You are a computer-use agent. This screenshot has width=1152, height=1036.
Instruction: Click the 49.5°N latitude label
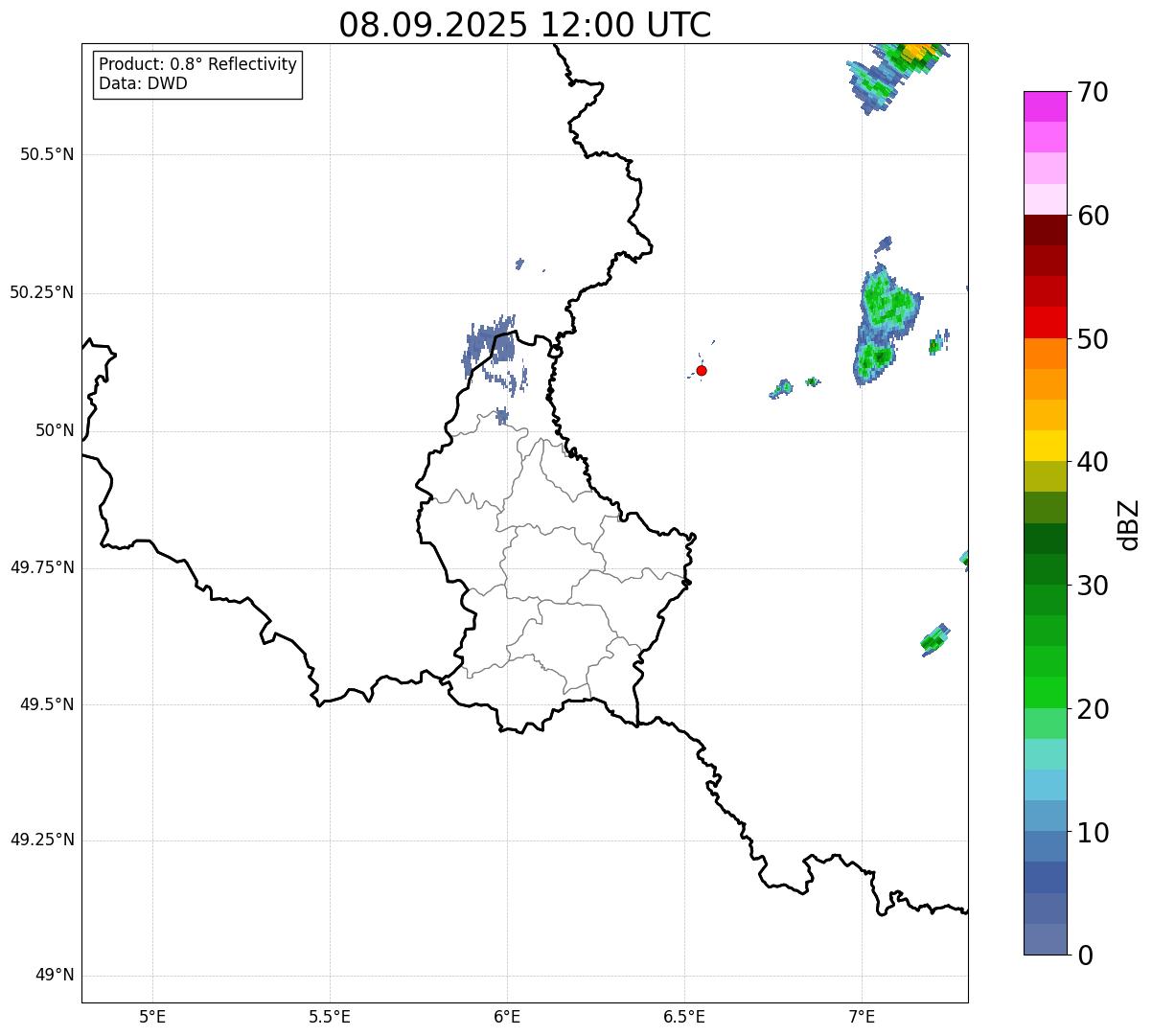coord(47,704)
